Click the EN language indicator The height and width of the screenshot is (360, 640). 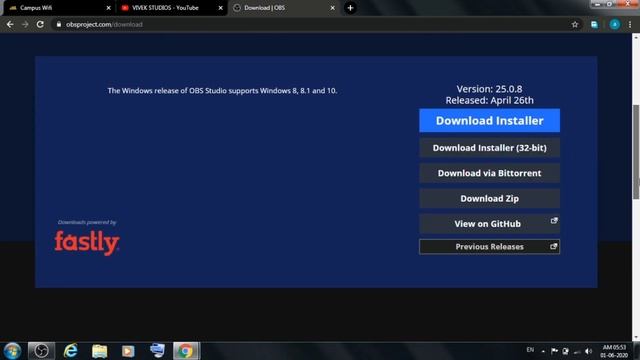tap(530, 350)
